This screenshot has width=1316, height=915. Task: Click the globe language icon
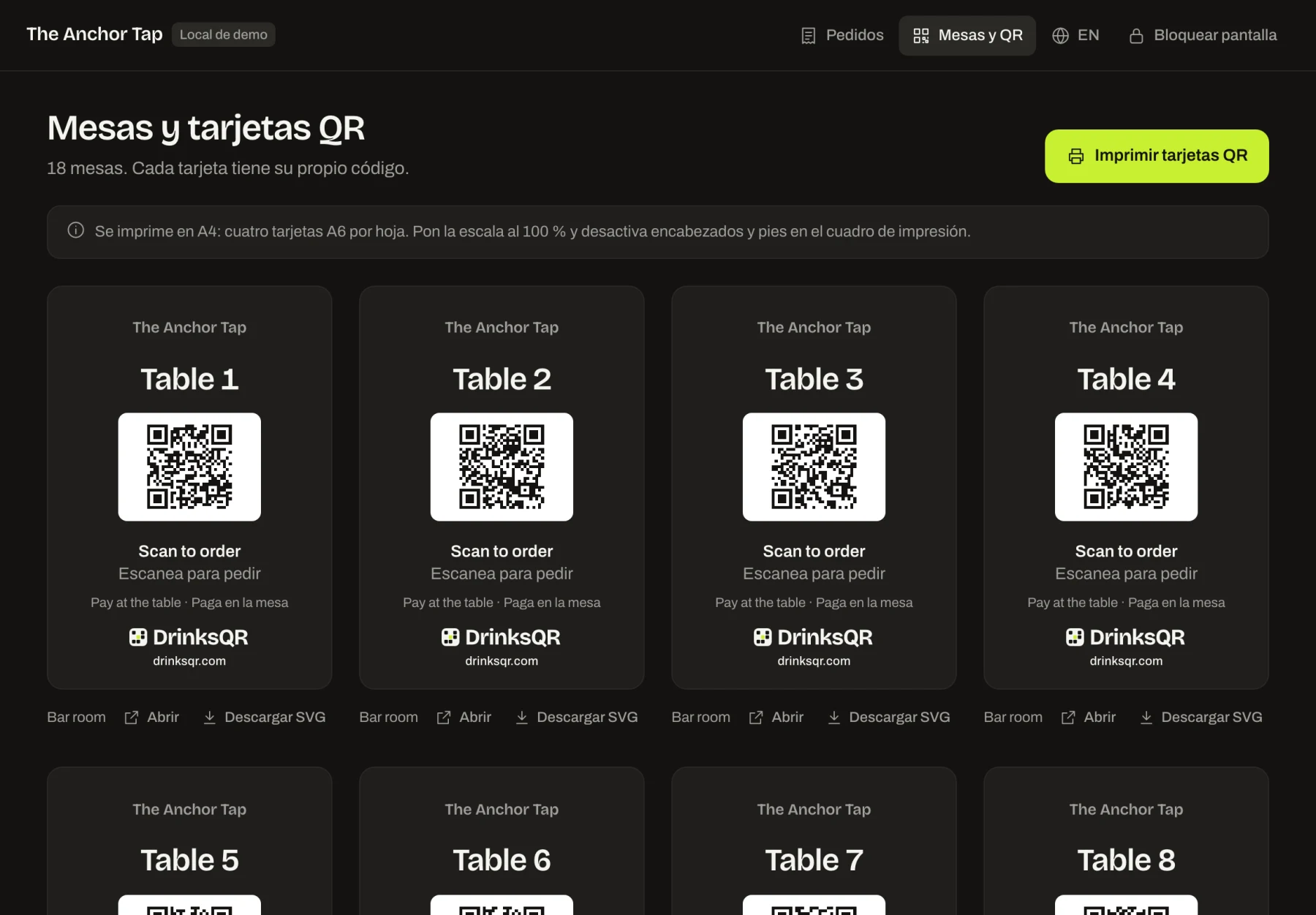[x=1060, y=36]
